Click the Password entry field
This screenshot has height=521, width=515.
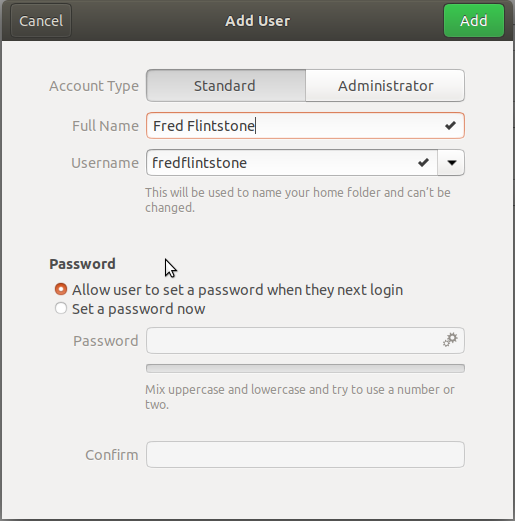[305, 340]
